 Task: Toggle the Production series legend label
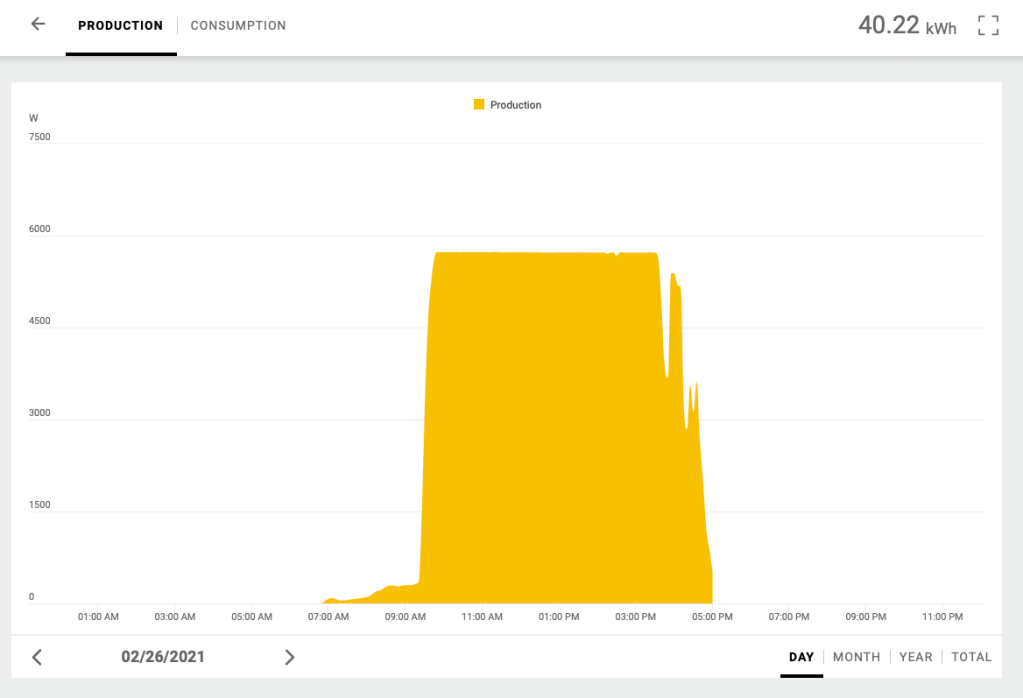tap(515, 105)
